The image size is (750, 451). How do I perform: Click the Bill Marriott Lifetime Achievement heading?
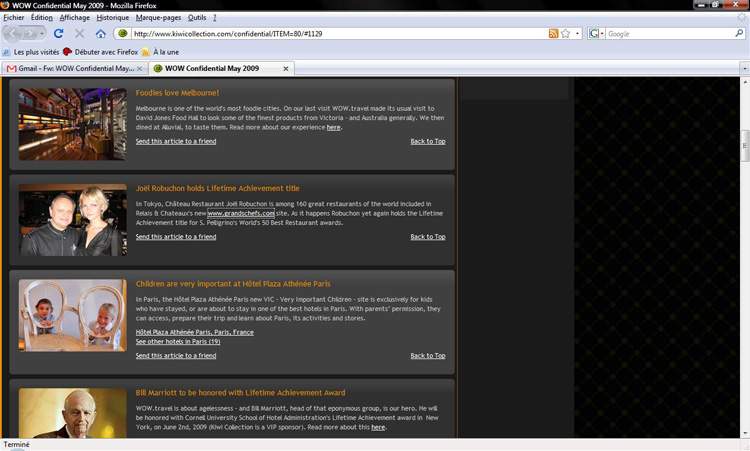[x=240, y=393]
